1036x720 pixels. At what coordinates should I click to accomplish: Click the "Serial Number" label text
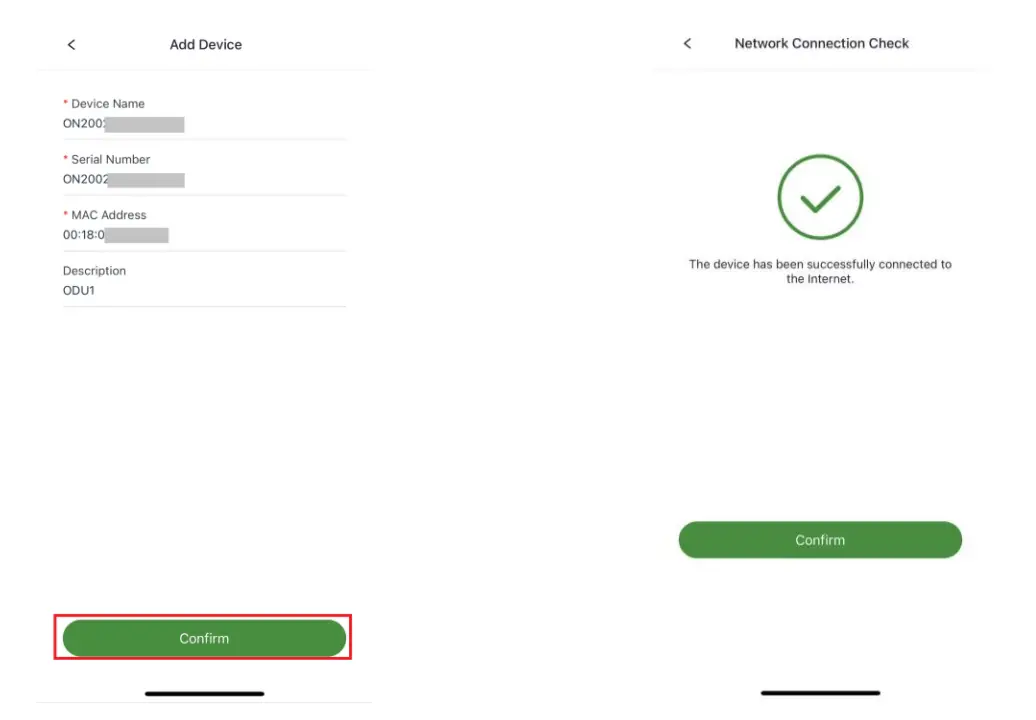pyautogui.click(x=111, y=159)
